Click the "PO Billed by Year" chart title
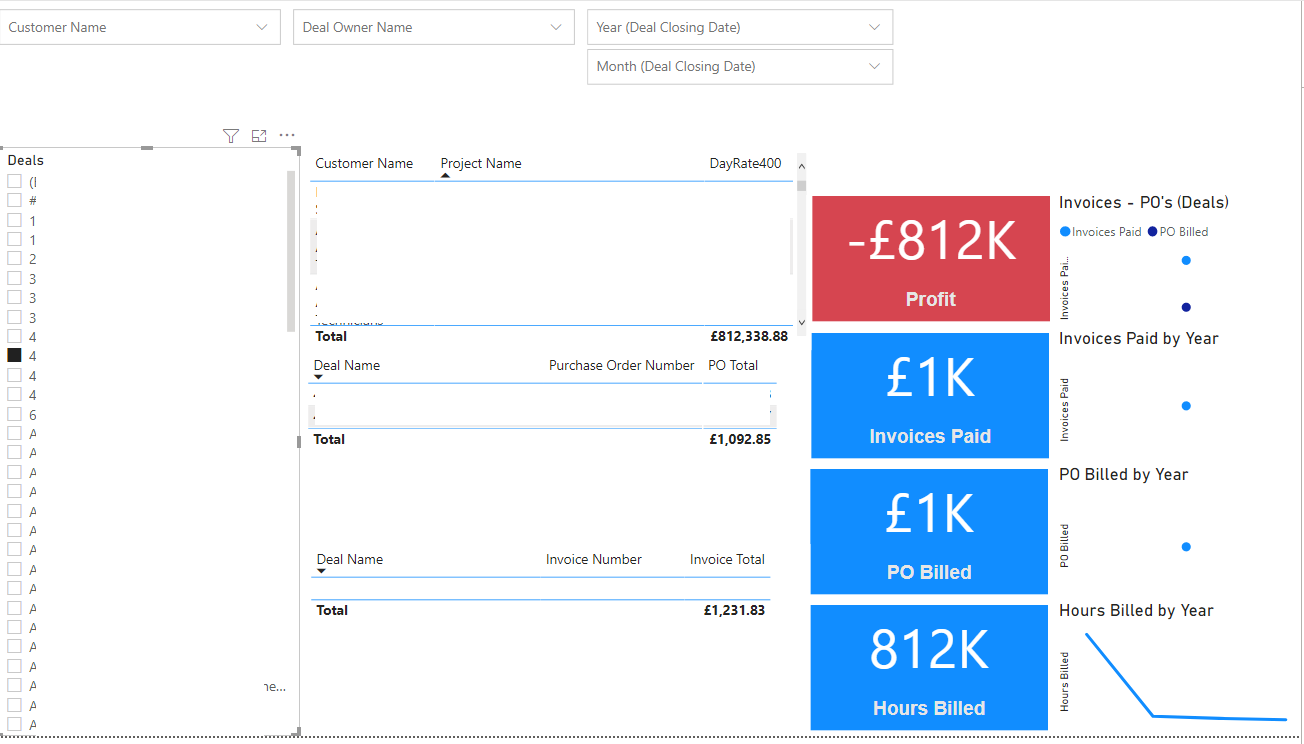The height and width of the screenshot is (744, 1304). 1124,474
